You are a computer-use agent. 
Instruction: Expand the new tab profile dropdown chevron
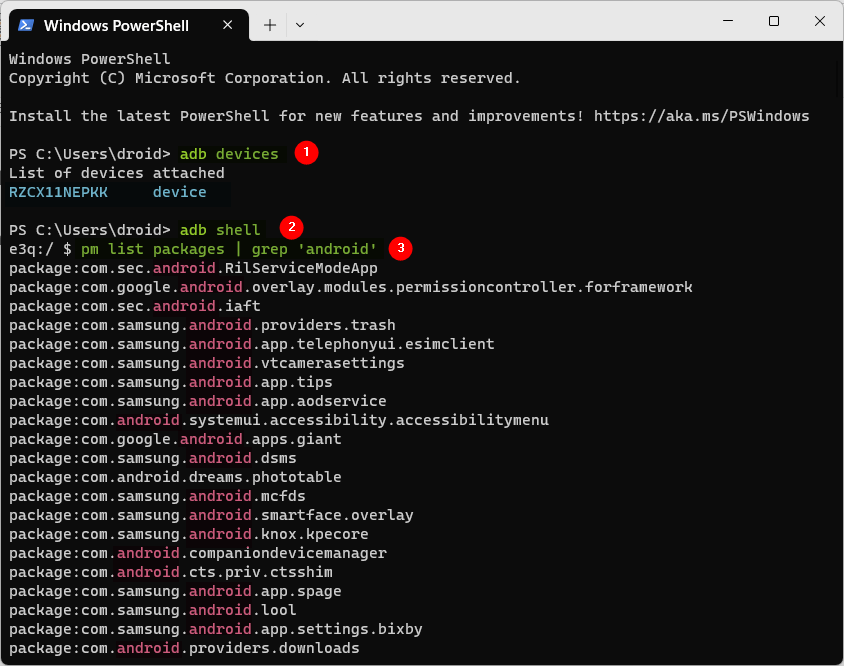click(x=300, y=24)
